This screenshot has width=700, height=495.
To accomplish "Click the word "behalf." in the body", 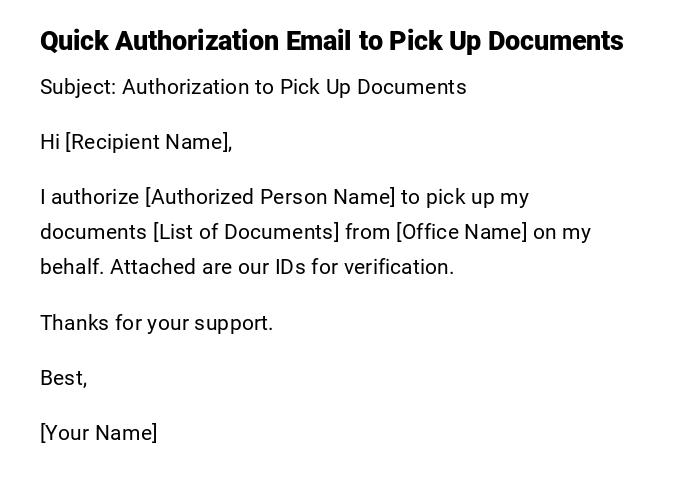I will pyautogui.click(x=72, y=267).
